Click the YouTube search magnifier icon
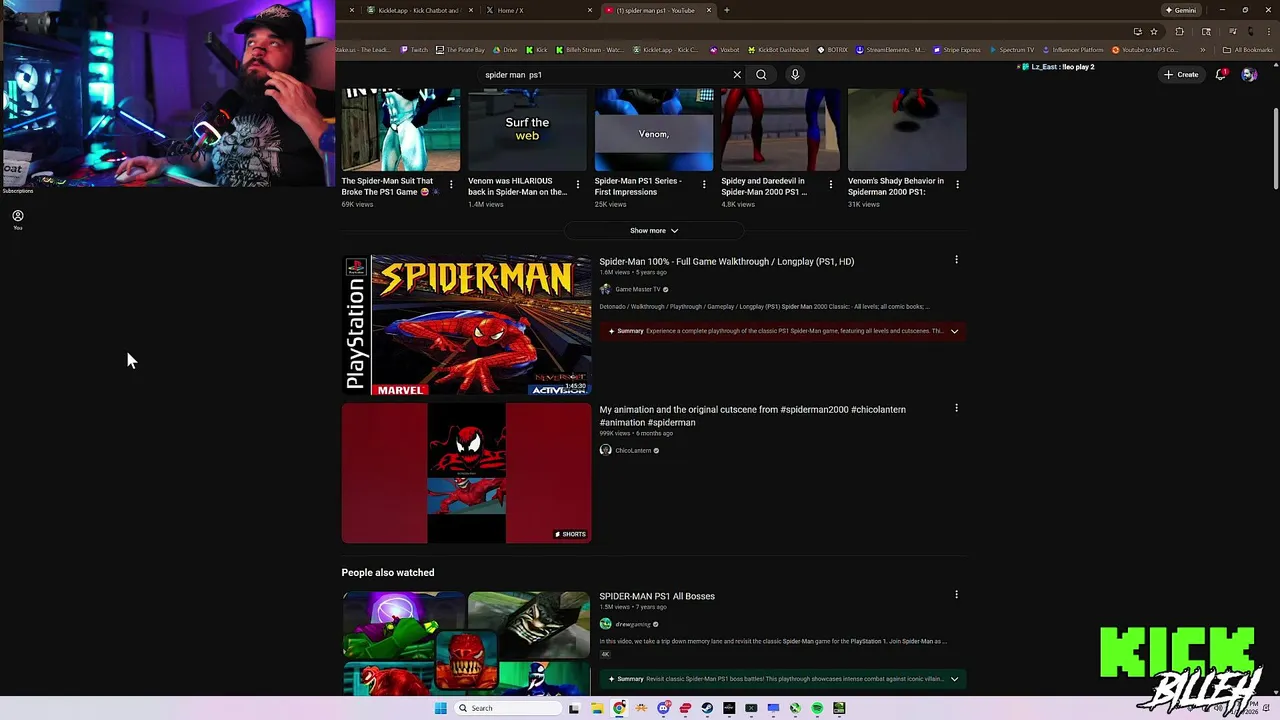 pos(761,74)
